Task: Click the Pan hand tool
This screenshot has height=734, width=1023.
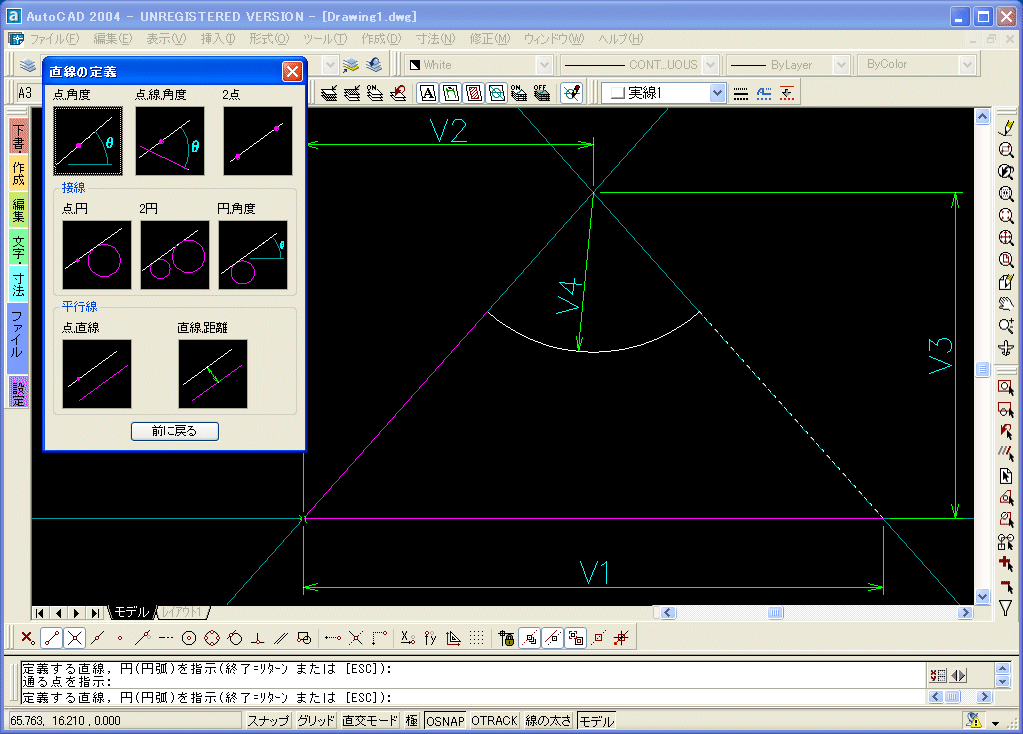Action: click(x=1006, y=304)
